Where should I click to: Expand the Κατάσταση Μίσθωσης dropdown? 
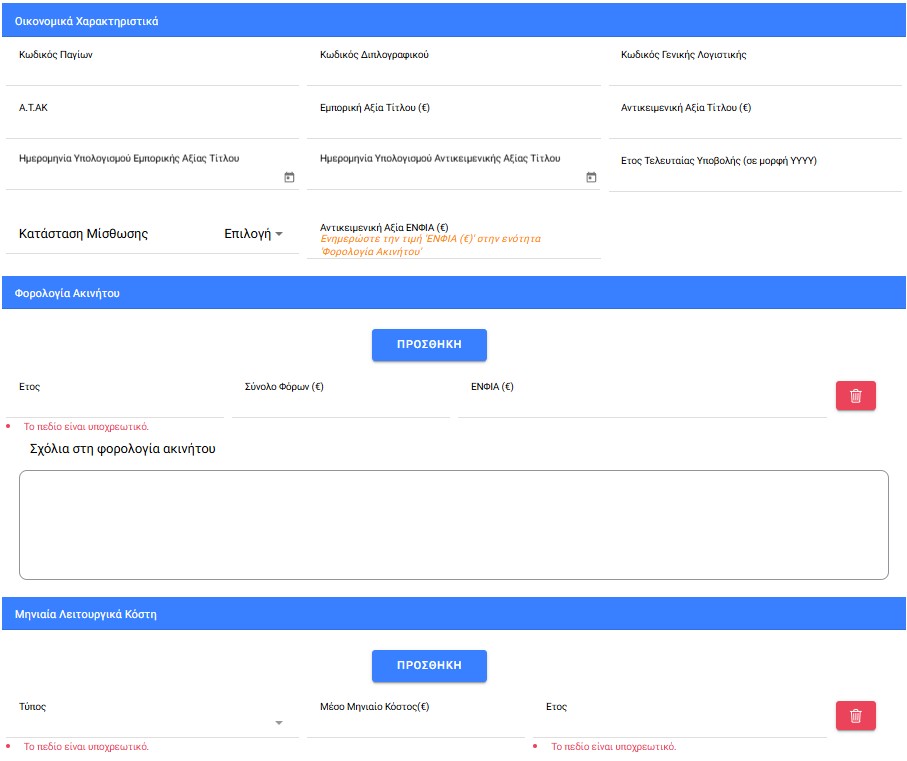[253, 234]
